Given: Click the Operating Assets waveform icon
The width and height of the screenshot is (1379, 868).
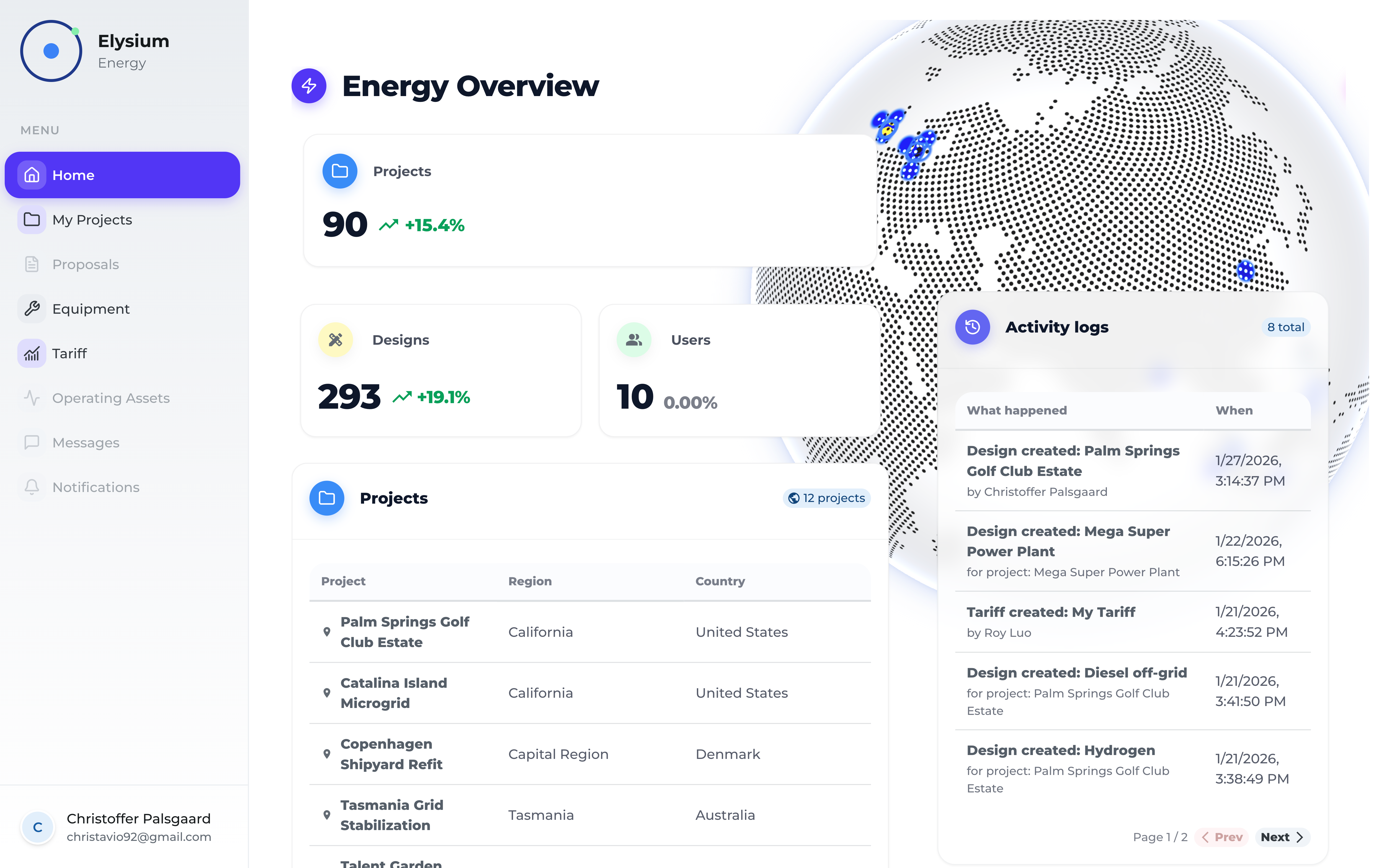Looking at the screenshot, I should (32, 398).
